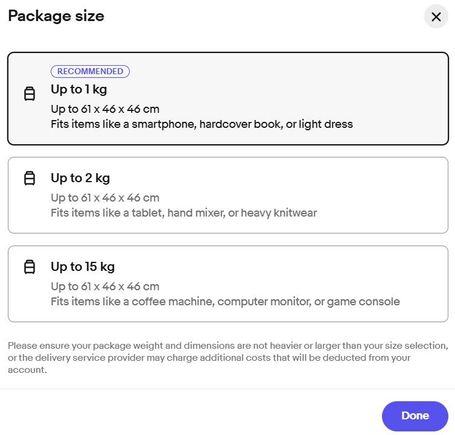This screenshot has height=435, width=455.
Task: Click the Package size dialog title
Action: [56, 16]
